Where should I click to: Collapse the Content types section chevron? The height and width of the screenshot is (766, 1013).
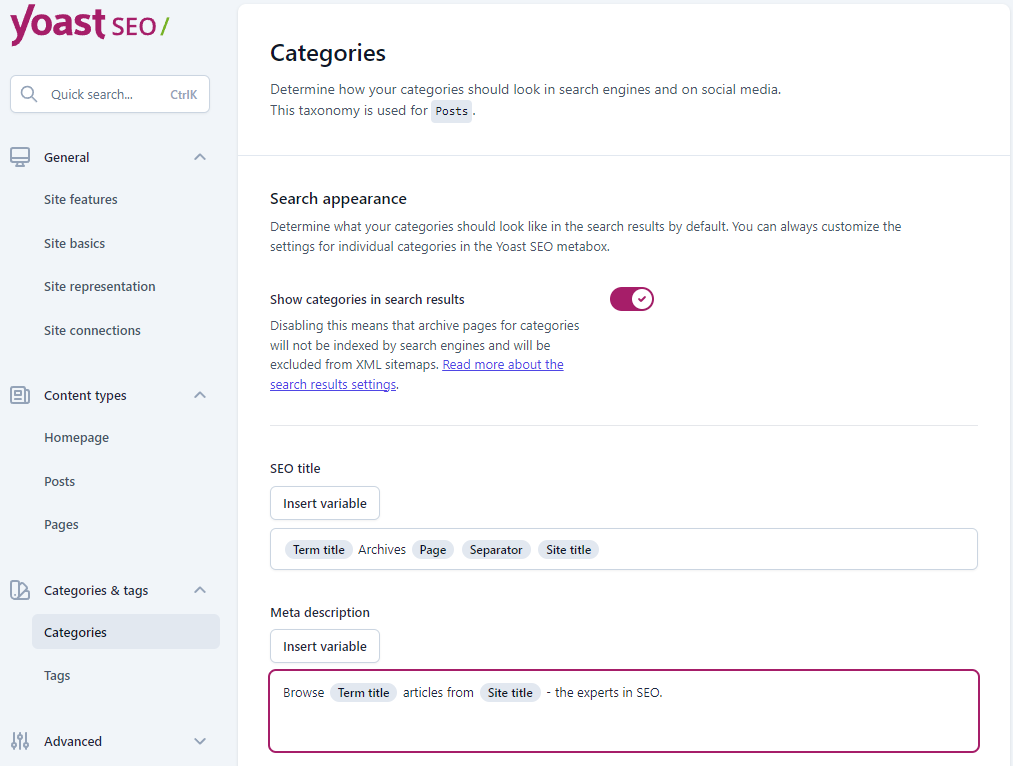[200, 395]
